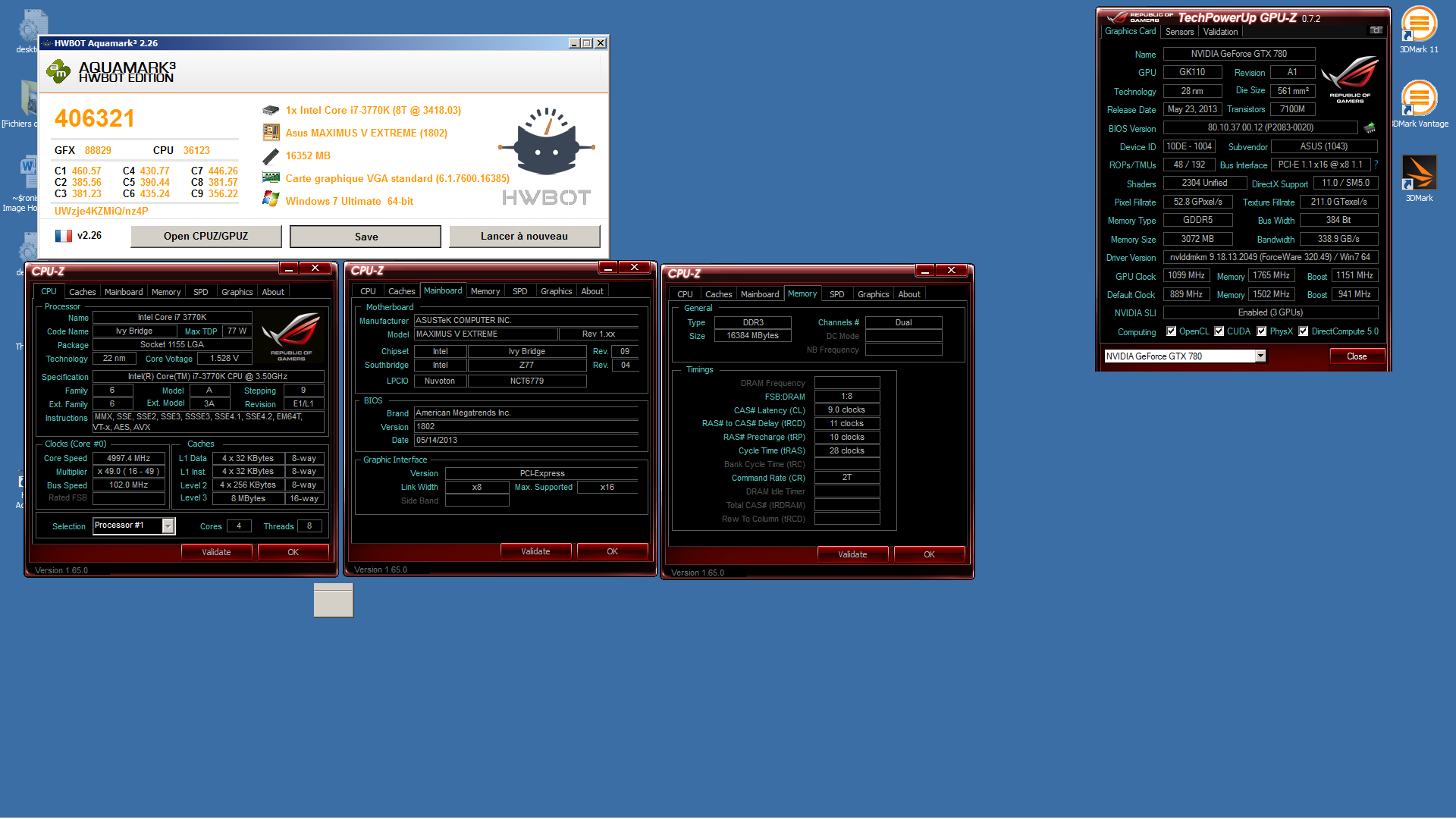
Task: Click the French flag language icon
Action: point(64,236)
